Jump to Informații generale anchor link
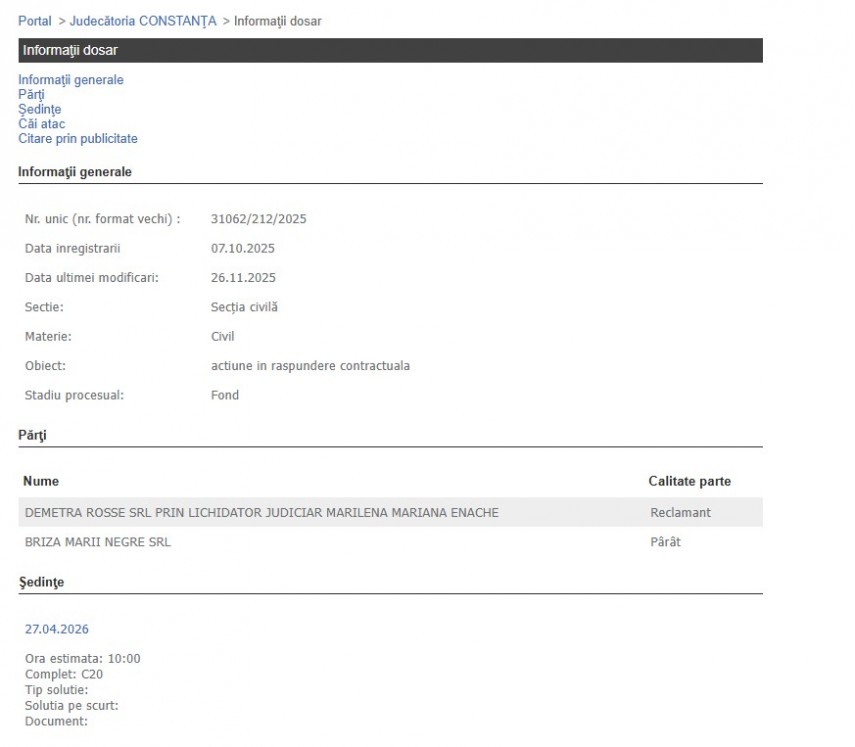The width and height of the screenshot is (855, 747). tap(71, 80)
